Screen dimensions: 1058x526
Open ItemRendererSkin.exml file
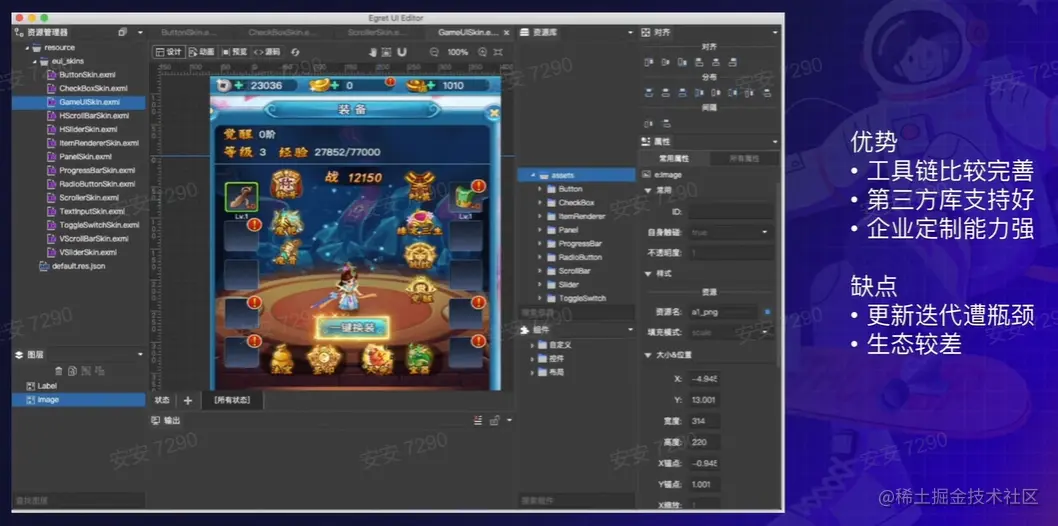point(99,143)
